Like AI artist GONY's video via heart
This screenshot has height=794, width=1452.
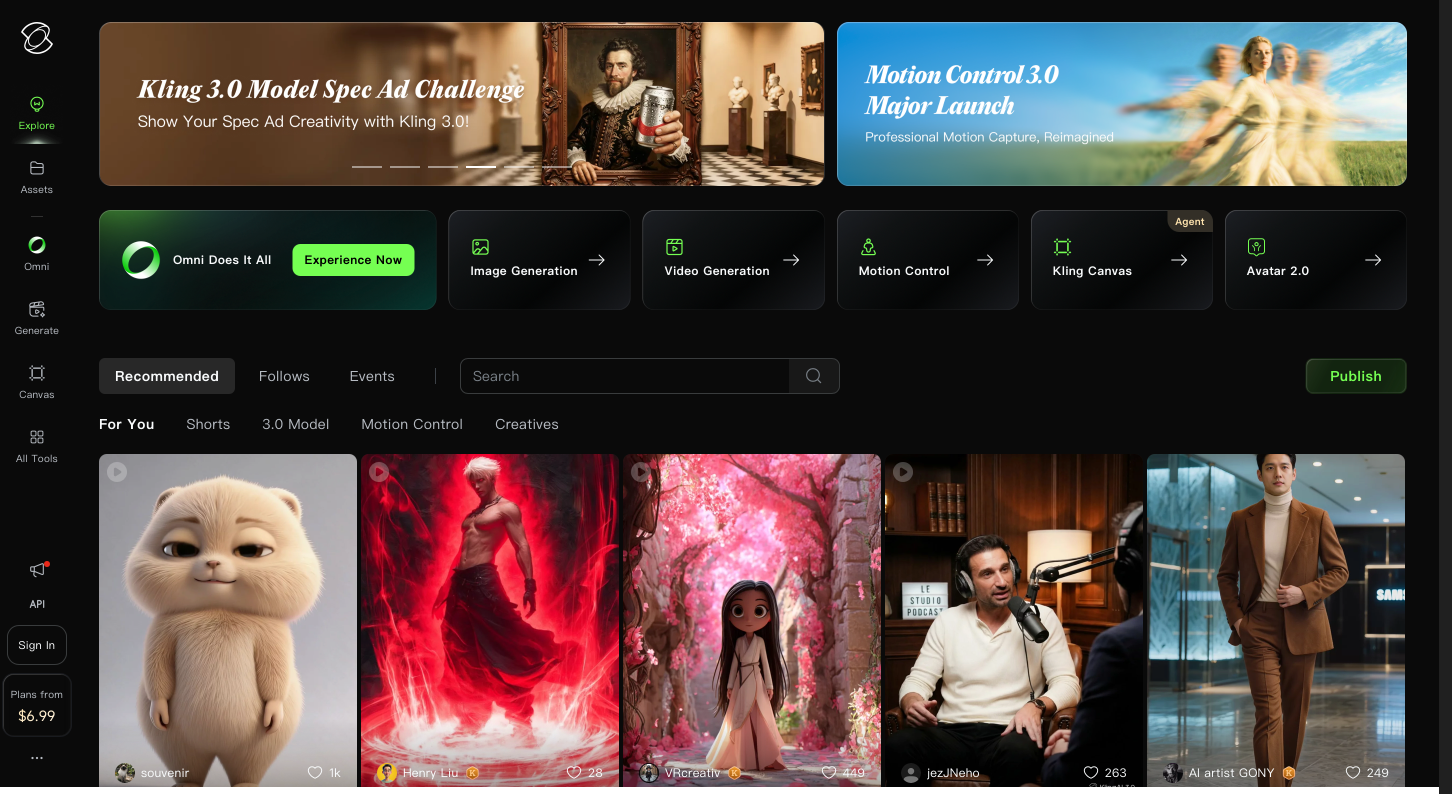click(1353, 773)
